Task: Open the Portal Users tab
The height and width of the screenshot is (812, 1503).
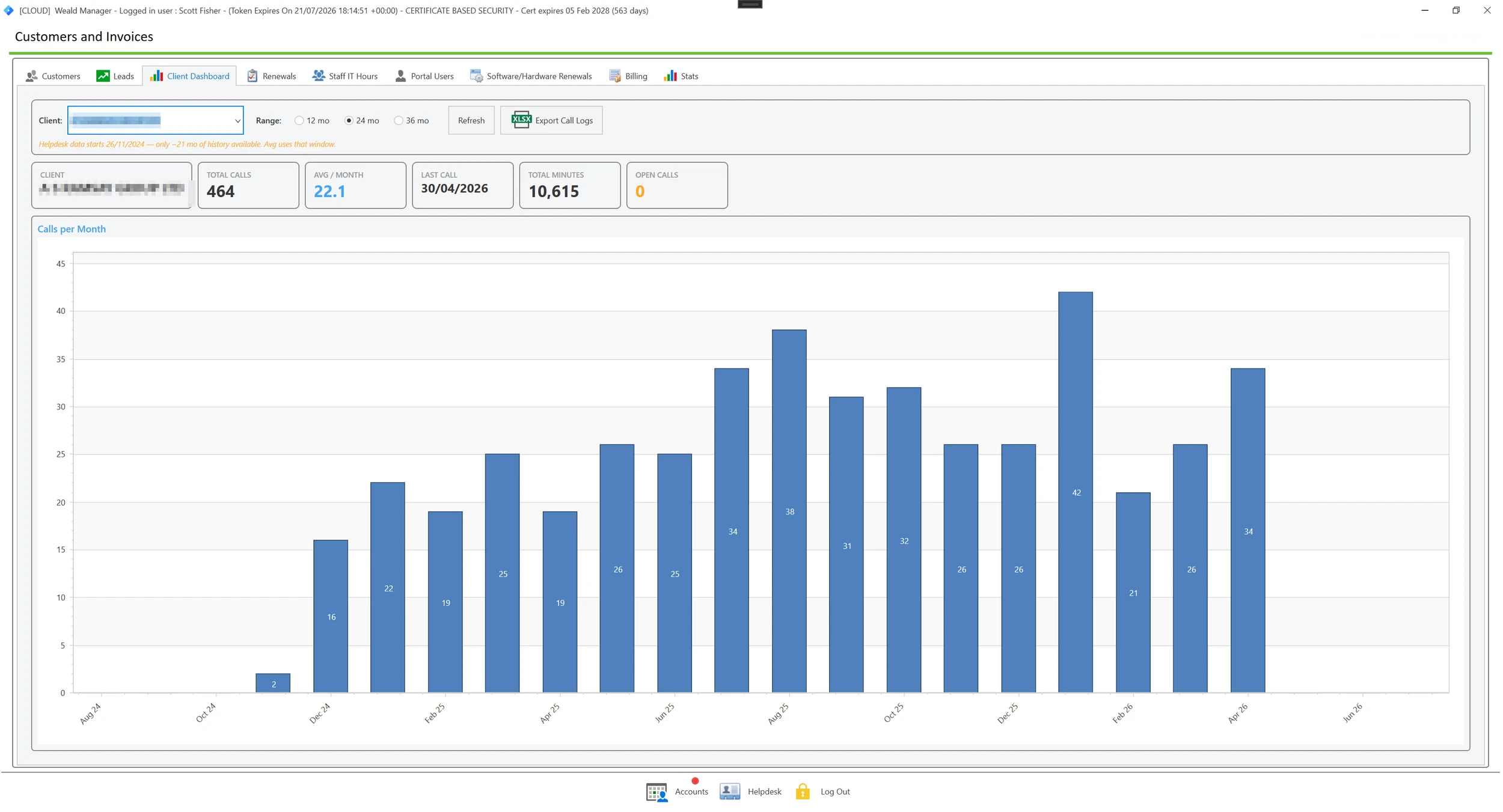Action: pyautogui.click(x=424, y=76)
